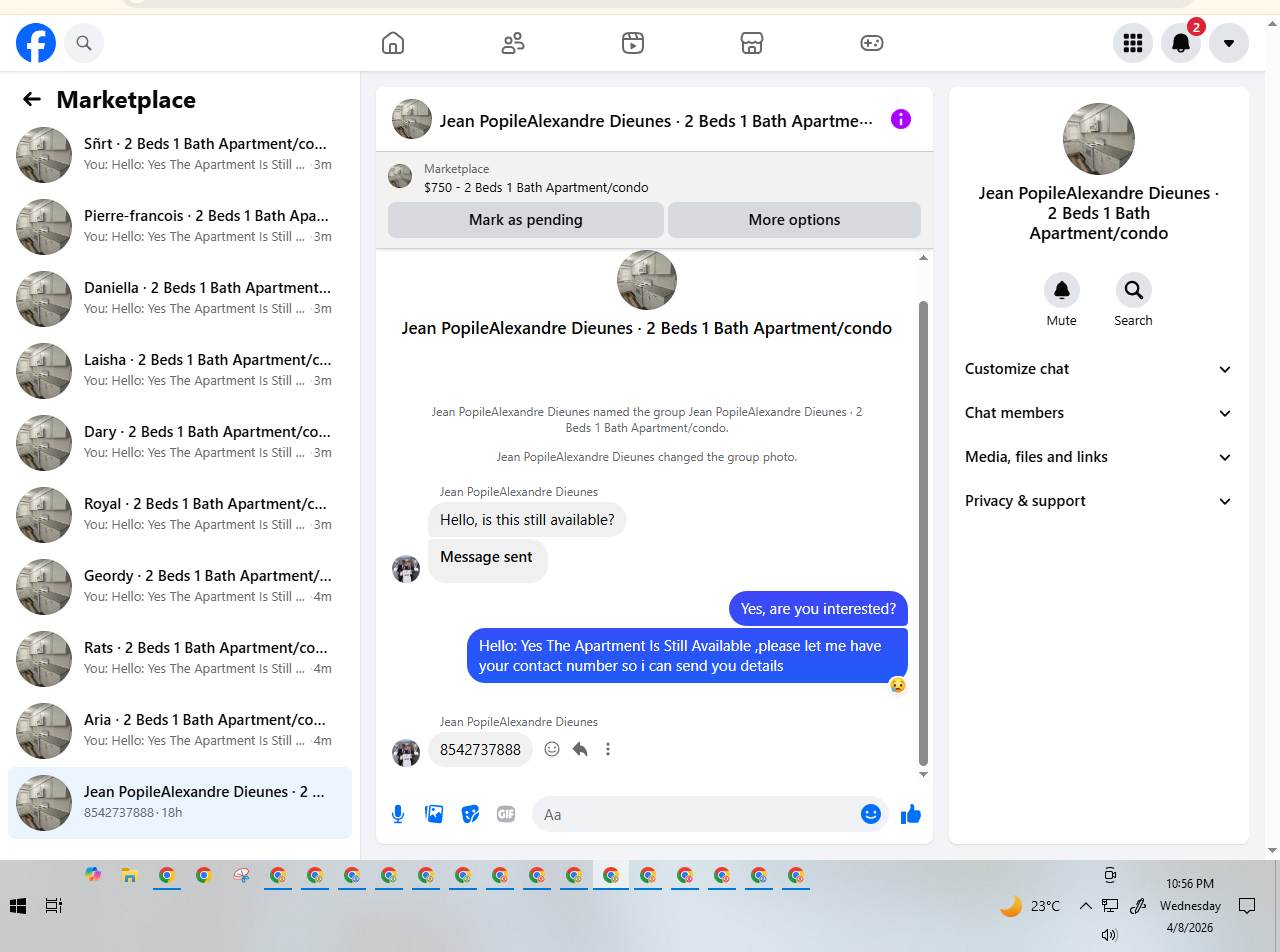Viewport: 1280px width, 952px height.
Task: Select Jean PopileAlexandre Dieunes conversation in list
Action: [180, 803]
